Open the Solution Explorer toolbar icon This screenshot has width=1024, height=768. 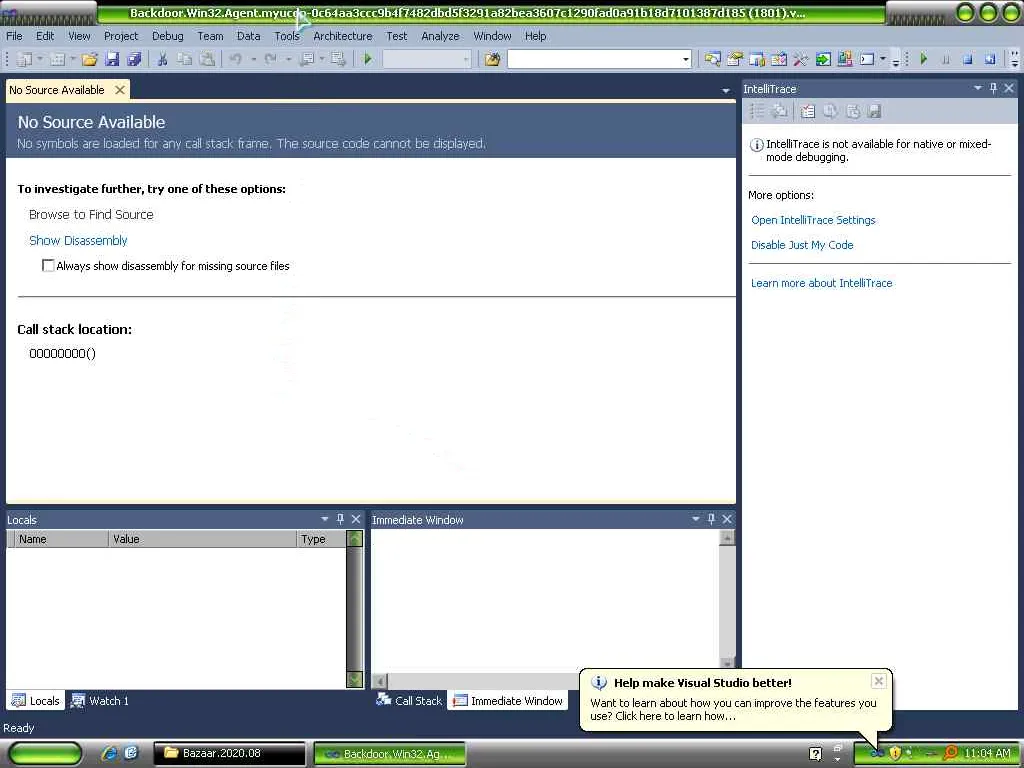(x=712, y=59)
